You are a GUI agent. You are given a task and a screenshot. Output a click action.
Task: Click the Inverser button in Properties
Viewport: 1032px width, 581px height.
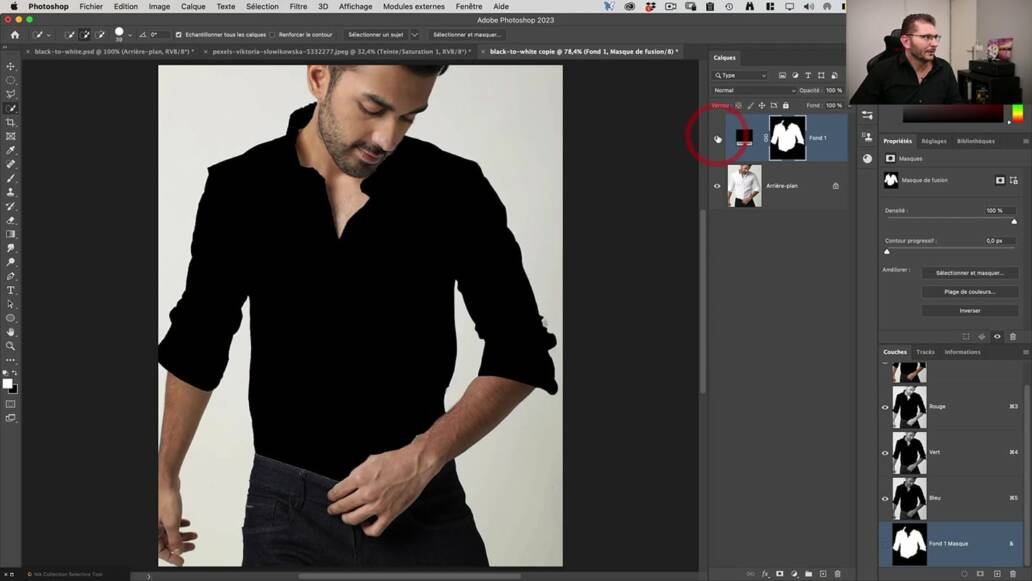tap(970, 310)
